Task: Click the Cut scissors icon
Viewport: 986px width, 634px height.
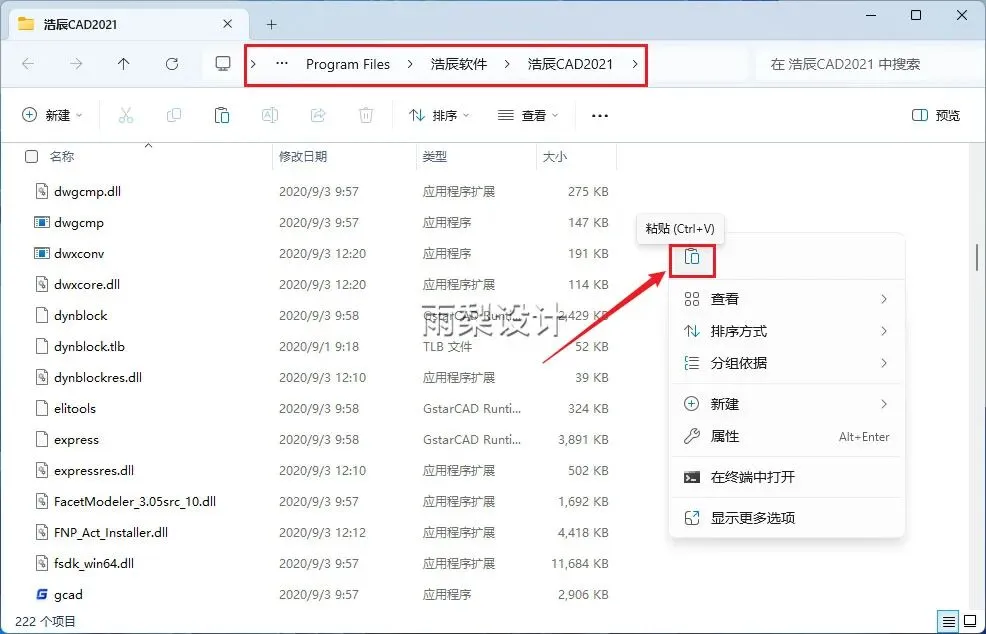Action: [x=126, y=115]
